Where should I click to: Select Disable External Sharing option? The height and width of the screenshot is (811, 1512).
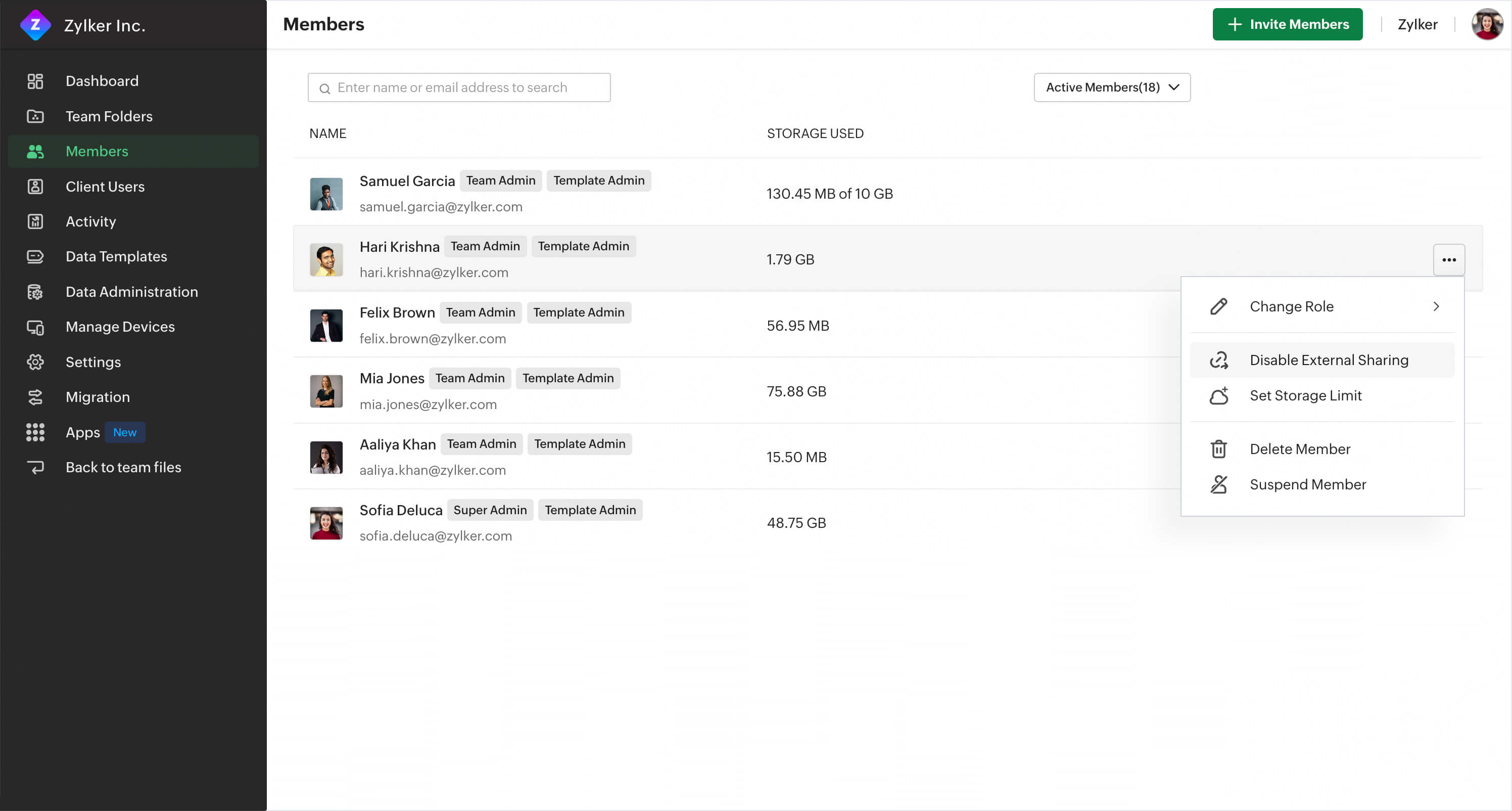point(1328,359)
